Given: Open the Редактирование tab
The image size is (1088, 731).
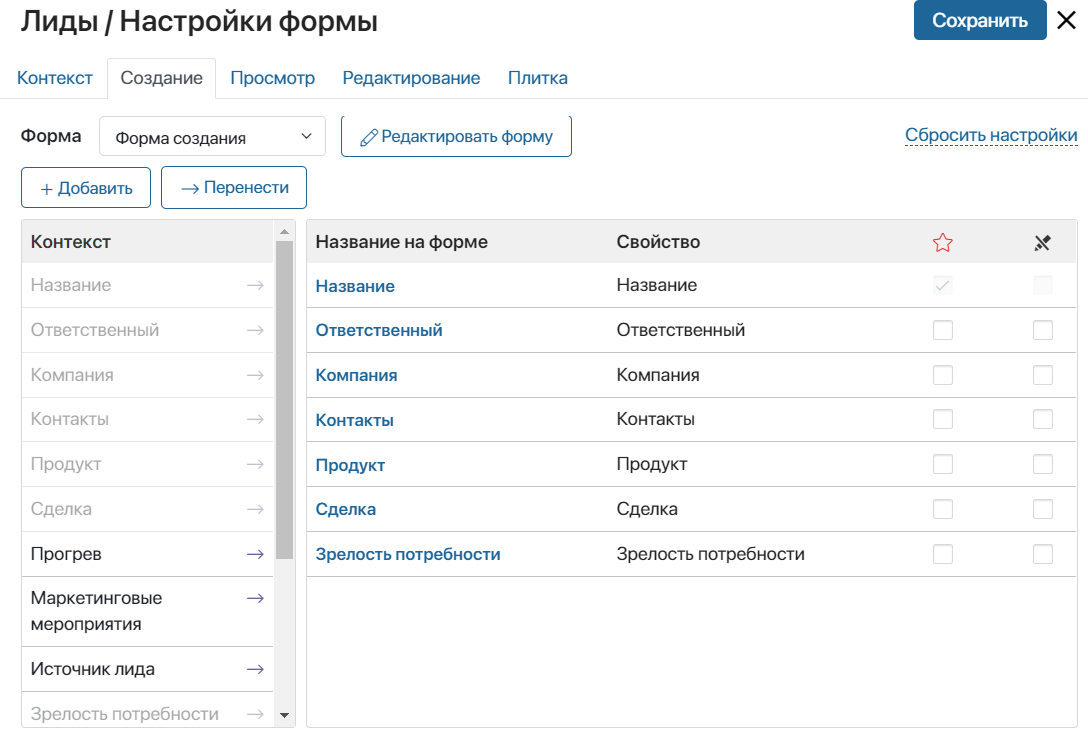Looking at the screenshot, I should click(x=411, y=78).
